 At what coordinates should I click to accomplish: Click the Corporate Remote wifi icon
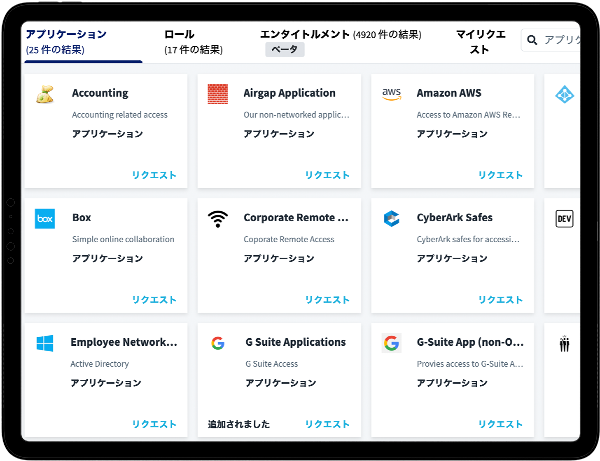(218, 219)
